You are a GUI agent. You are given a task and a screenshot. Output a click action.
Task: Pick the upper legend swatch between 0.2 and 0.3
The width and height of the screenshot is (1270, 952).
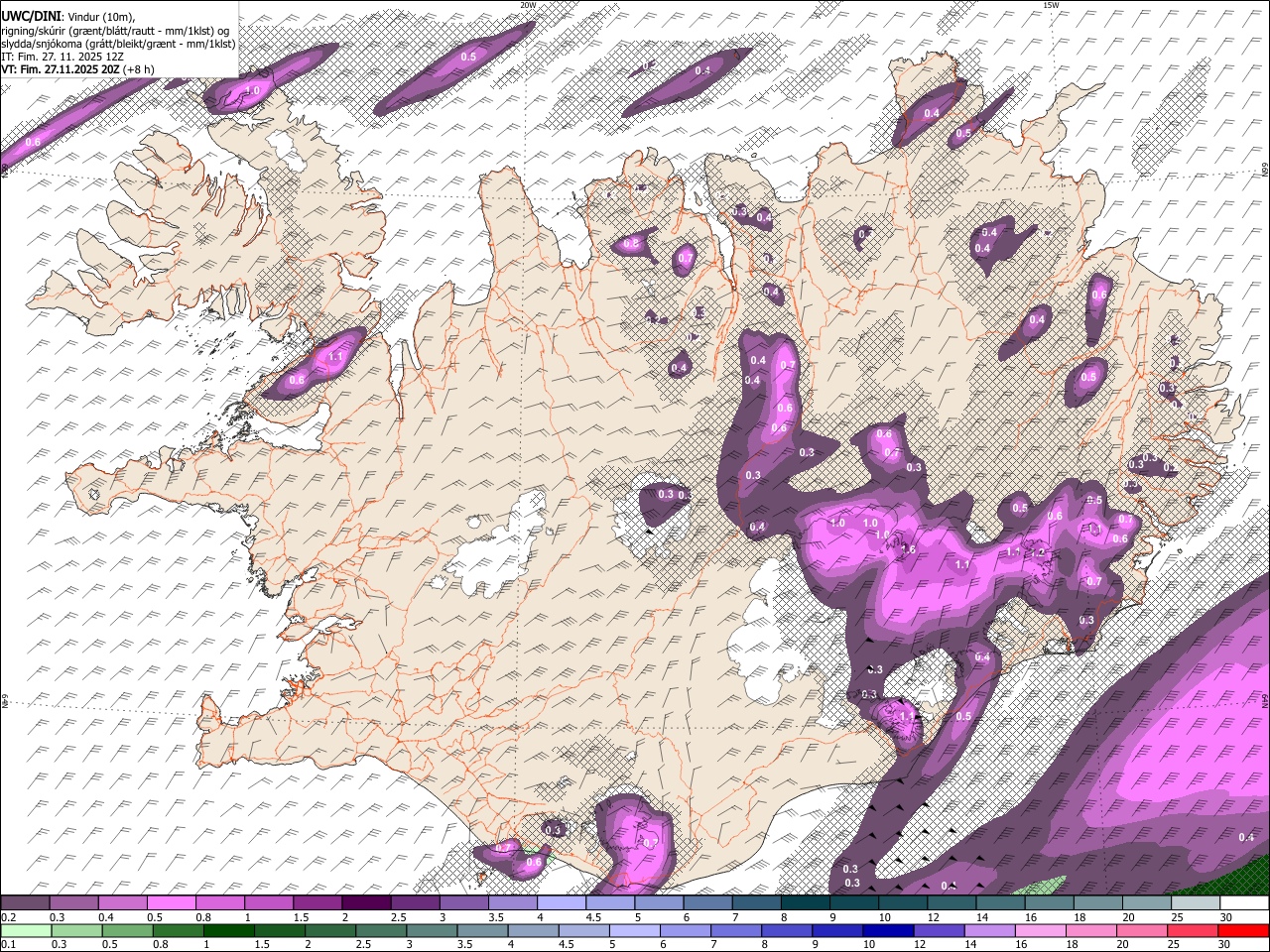click(x=25, y=903)
